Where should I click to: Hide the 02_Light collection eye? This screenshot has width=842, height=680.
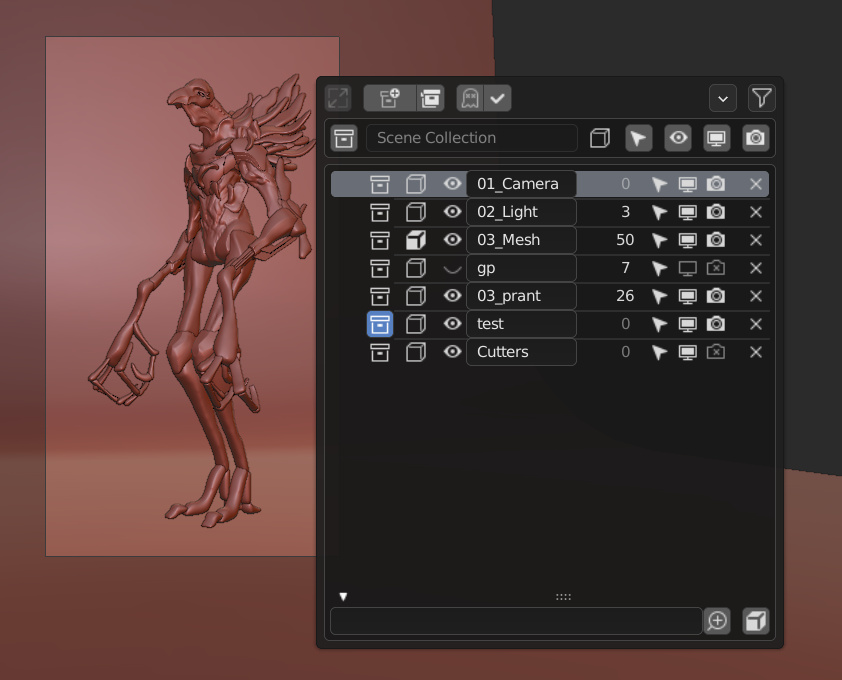[452, 212]
